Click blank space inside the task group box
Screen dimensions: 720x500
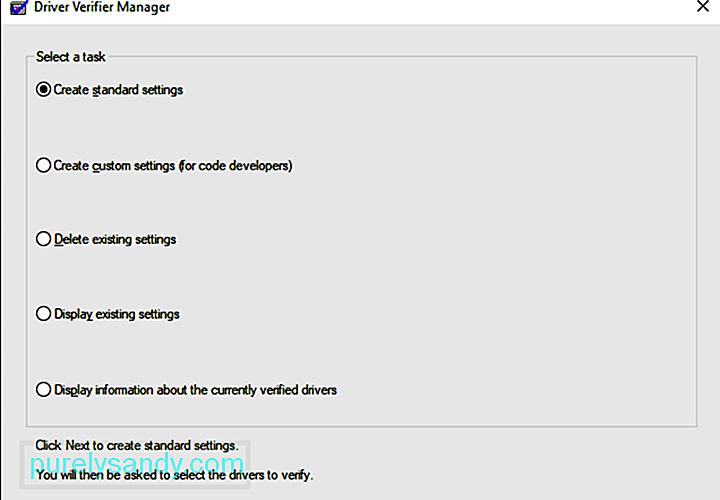coord(505,239)
